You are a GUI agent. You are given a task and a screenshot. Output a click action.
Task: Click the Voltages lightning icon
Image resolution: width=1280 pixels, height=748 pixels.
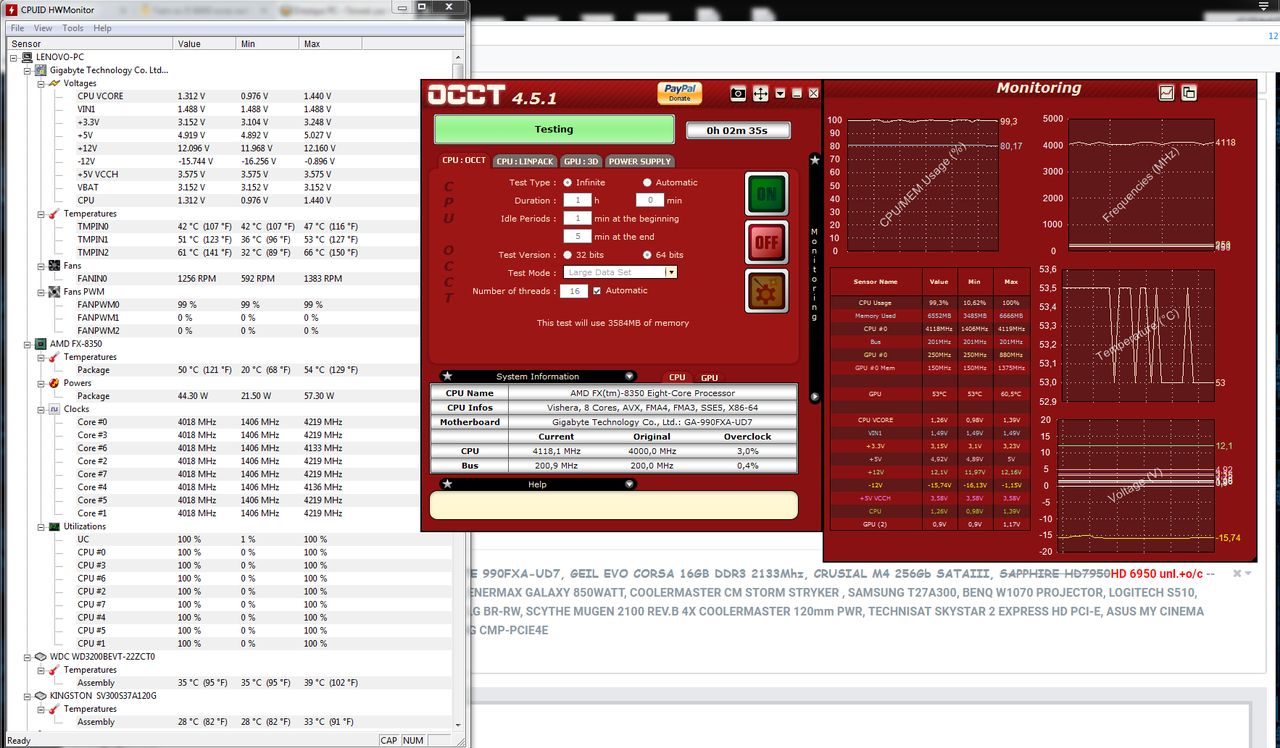point(55,84)
